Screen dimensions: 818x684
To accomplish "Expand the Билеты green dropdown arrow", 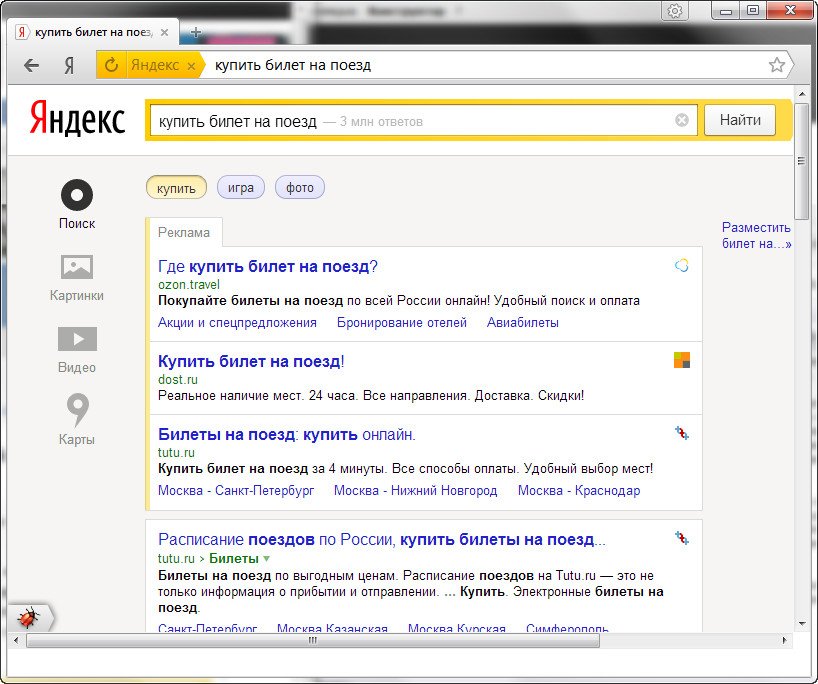I will pos(267,558).
